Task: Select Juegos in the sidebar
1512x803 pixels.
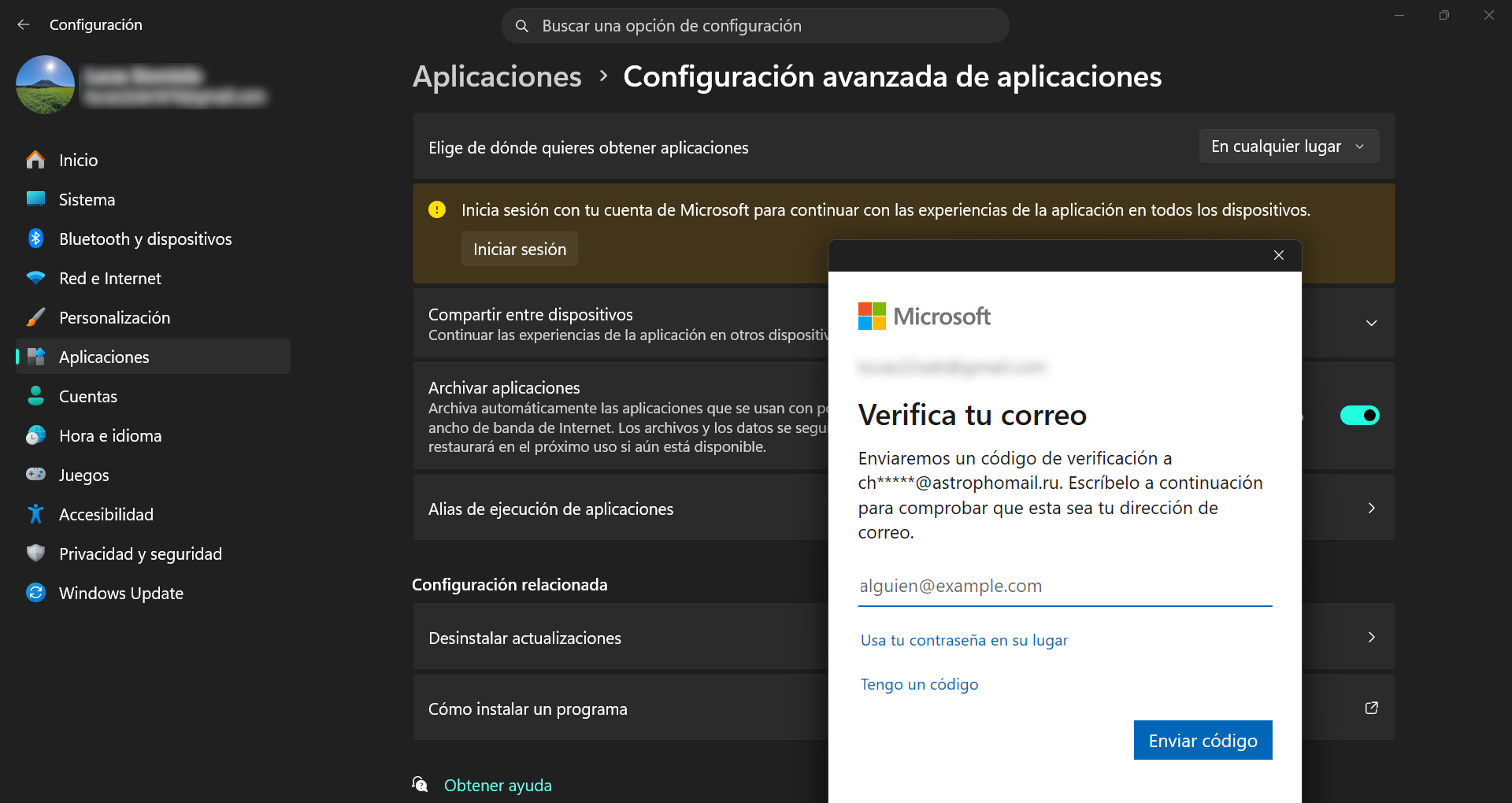Action: pos(153,475)
